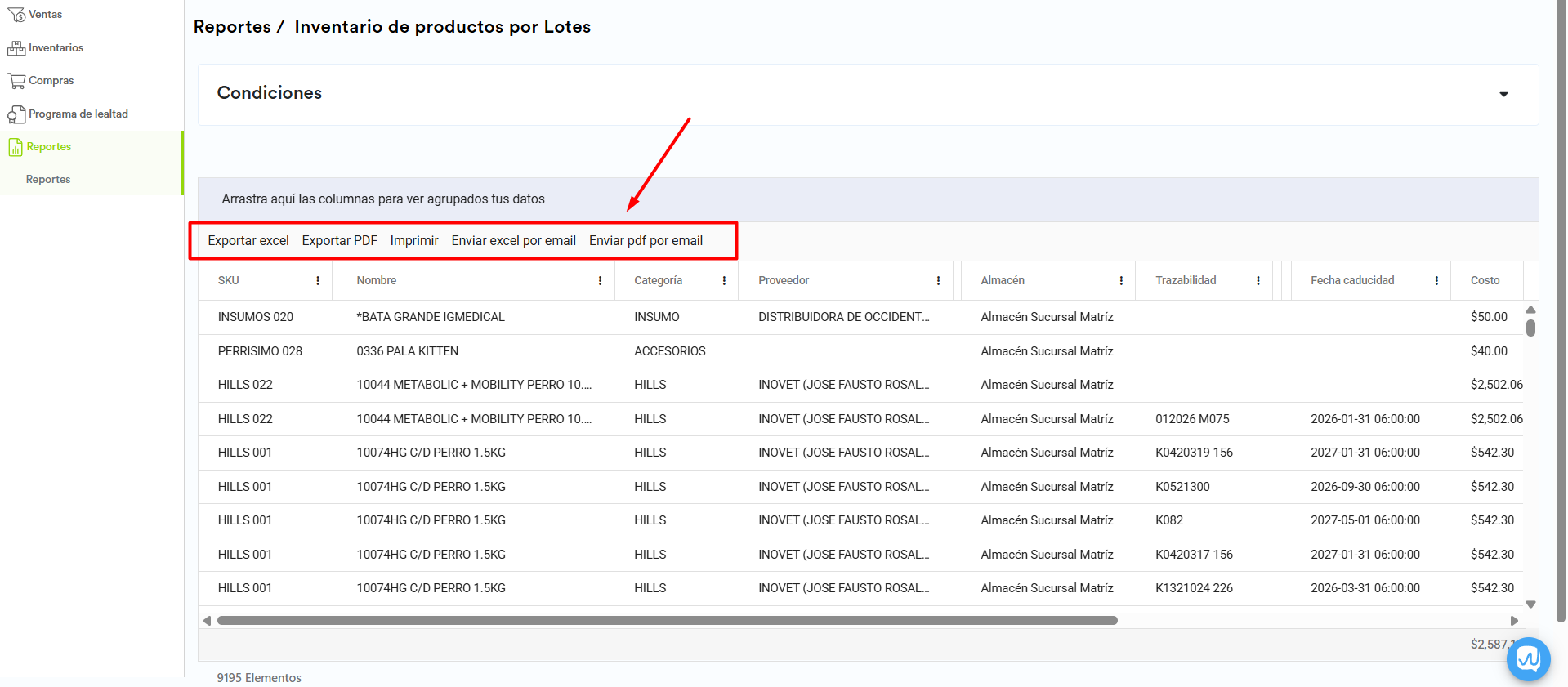The height and width of the screenshot is (687, 1568).
Task: Open SKU column options menu
Action: coord(318,280)
